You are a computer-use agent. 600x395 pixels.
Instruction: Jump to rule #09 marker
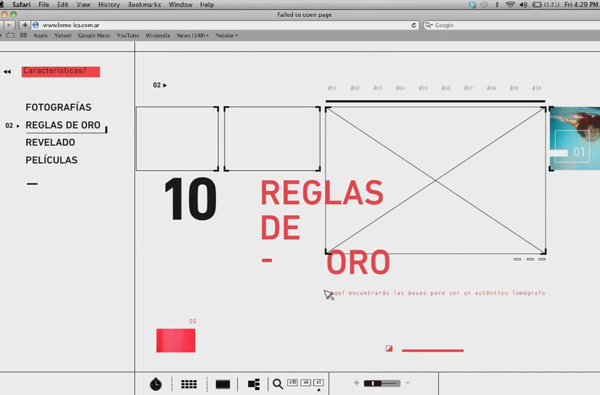[514, 88]
